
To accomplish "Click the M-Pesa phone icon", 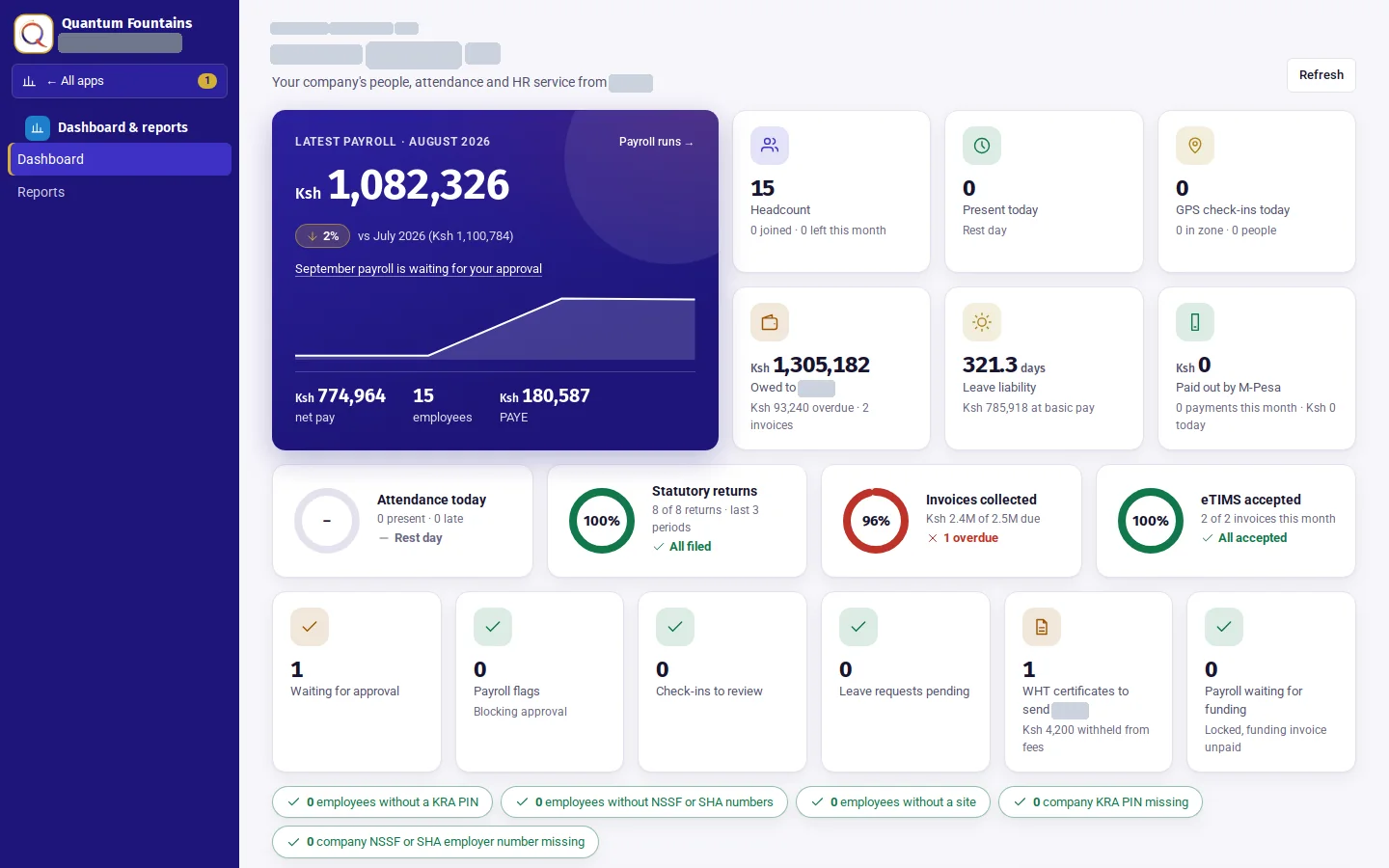I will tap(1195, 322).
